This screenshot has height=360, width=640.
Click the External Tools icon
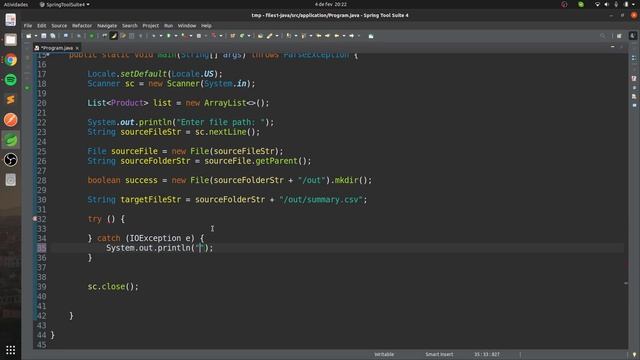click(198, 36)
